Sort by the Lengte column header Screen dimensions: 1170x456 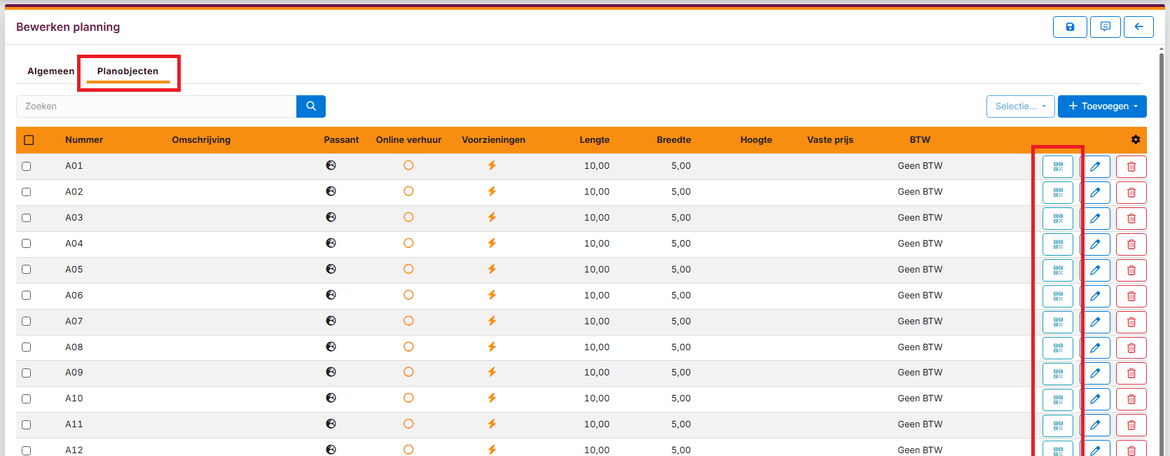[x=595, y=140]
